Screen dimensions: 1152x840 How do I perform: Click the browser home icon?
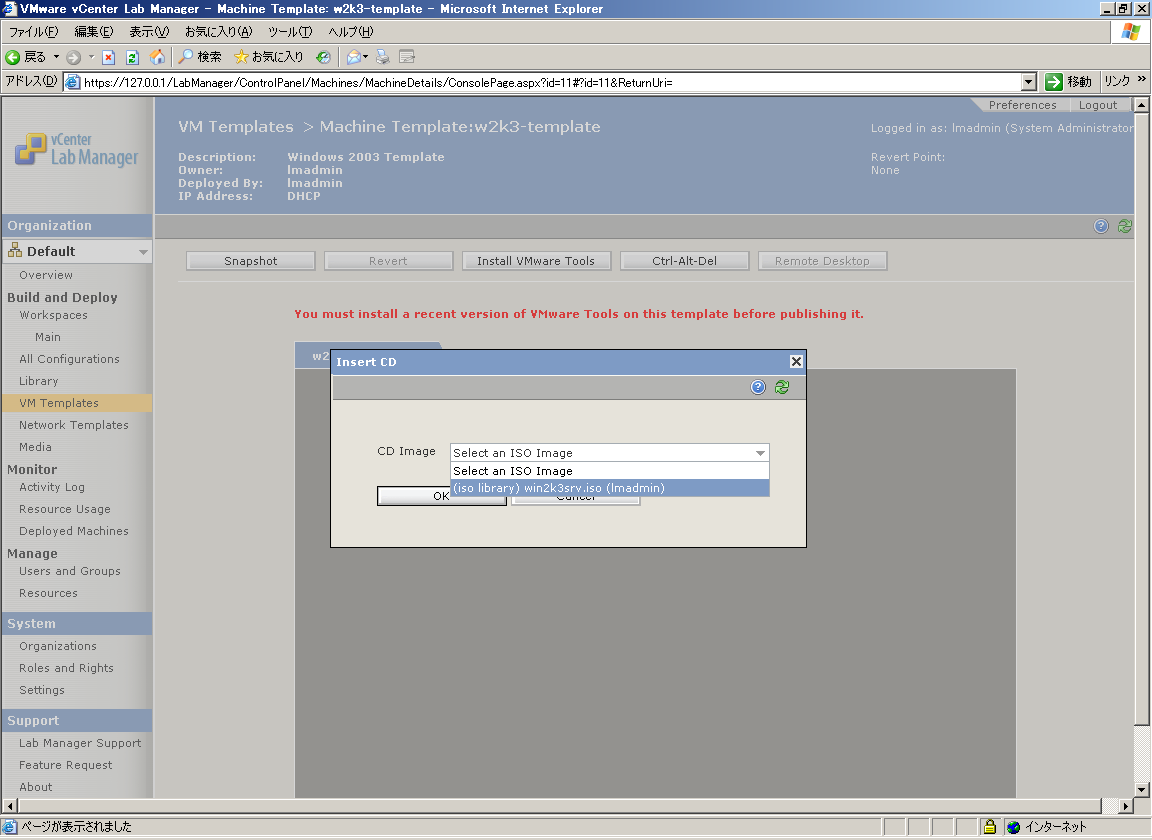(157, 57)
